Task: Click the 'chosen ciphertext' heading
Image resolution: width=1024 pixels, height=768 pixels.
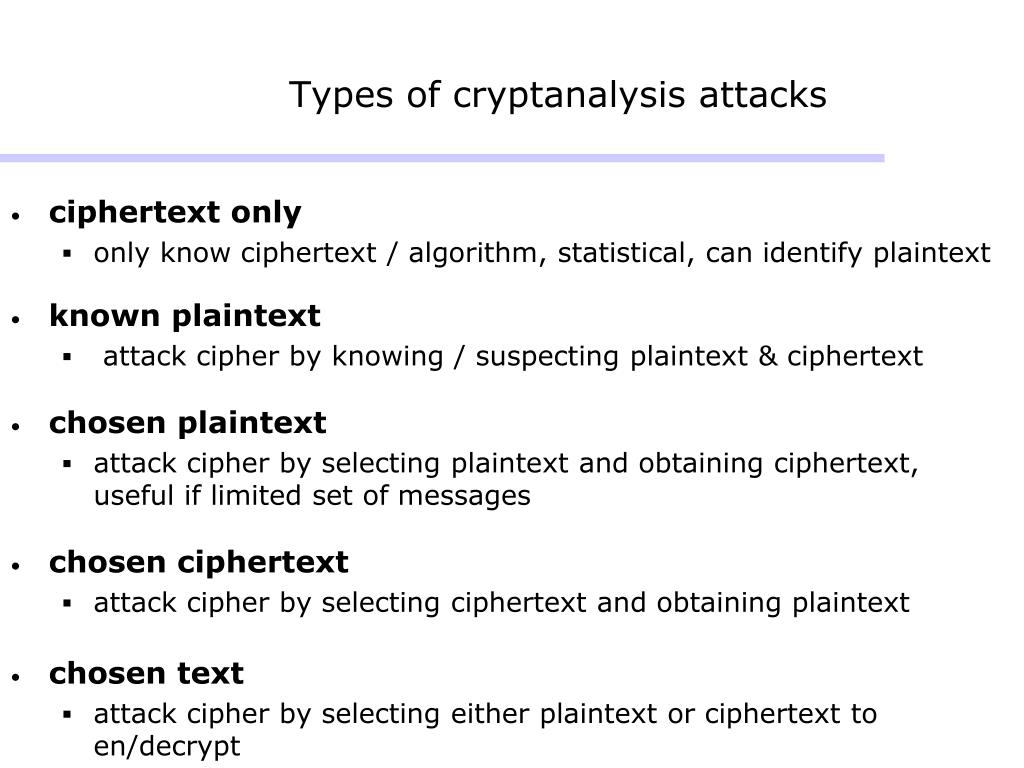Action: 199,562
